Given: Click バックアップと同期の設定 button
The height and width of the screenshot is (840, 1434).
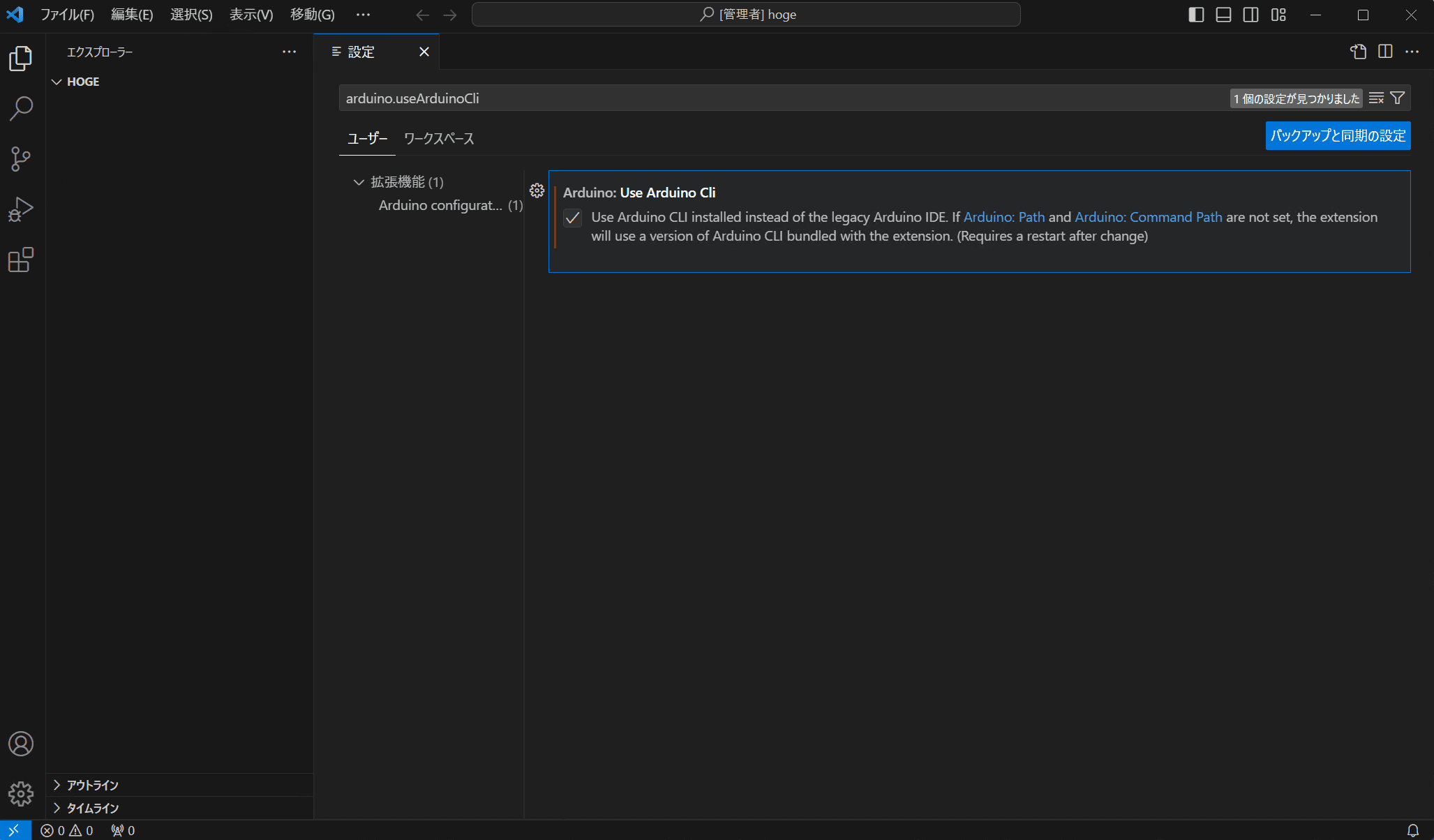Looking at the screenshot, I should click(1338, 135).
